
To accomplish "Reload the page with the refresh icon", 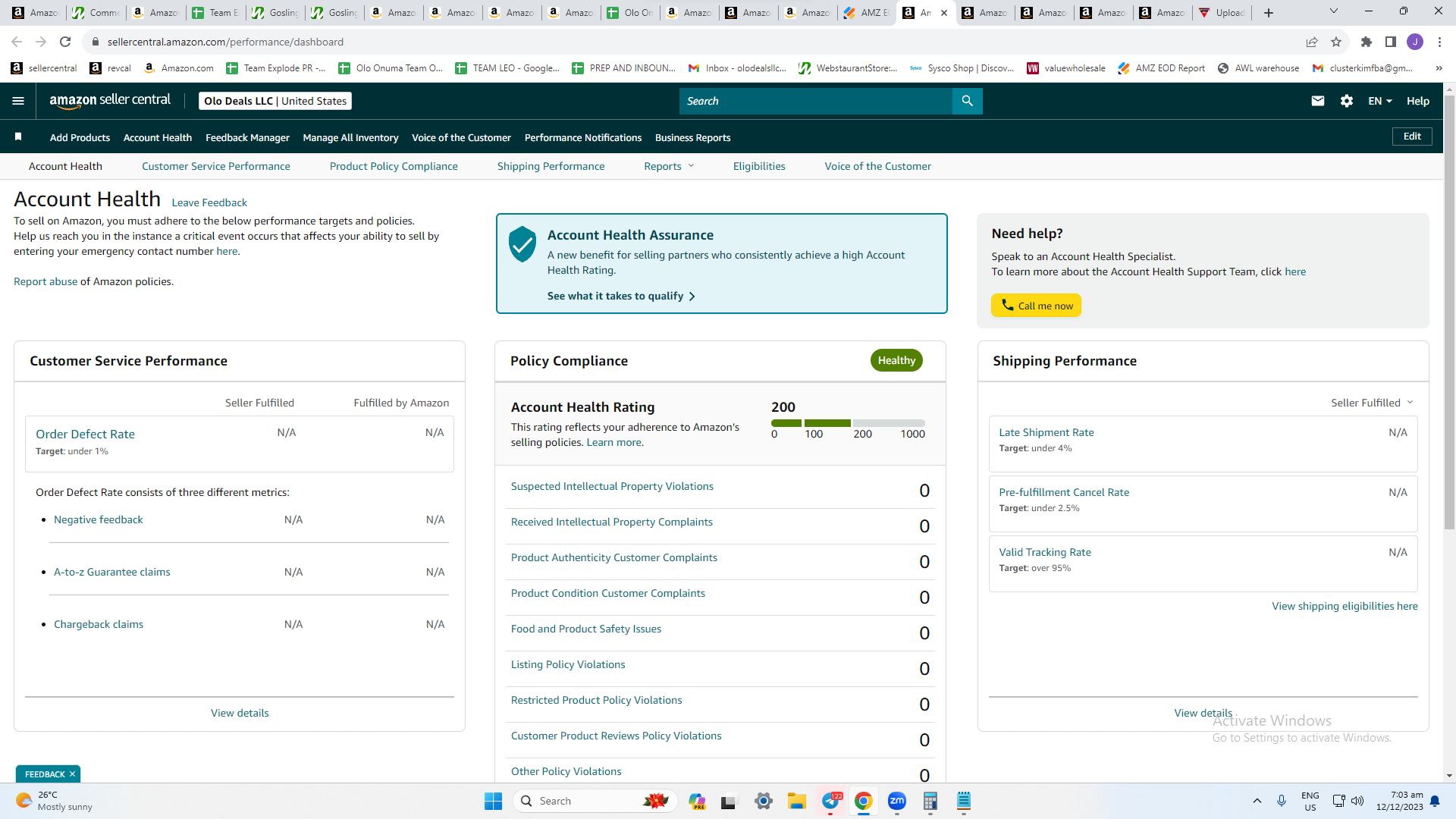I will (65, 42).
